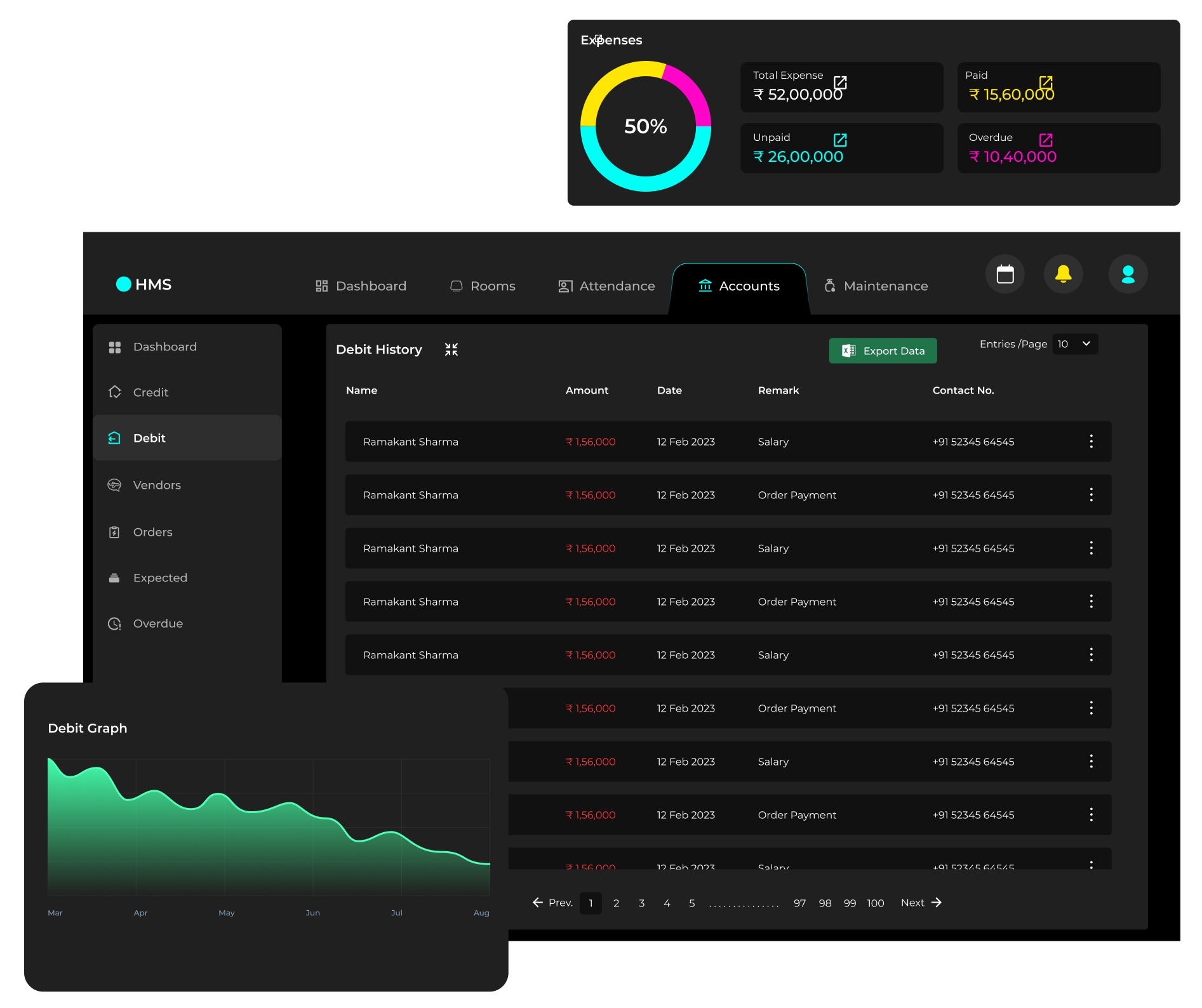Click the Name column header
Screen dimensions: 1202x1008
click(361, 390)
